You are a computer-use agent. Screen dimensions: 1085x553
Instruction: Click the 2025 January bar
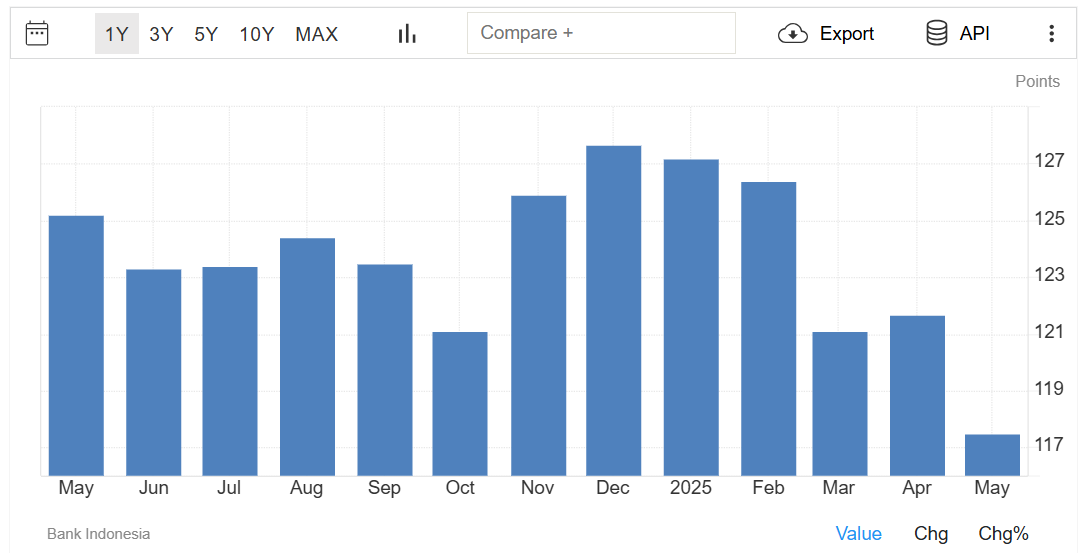click(x=691, y=318)
